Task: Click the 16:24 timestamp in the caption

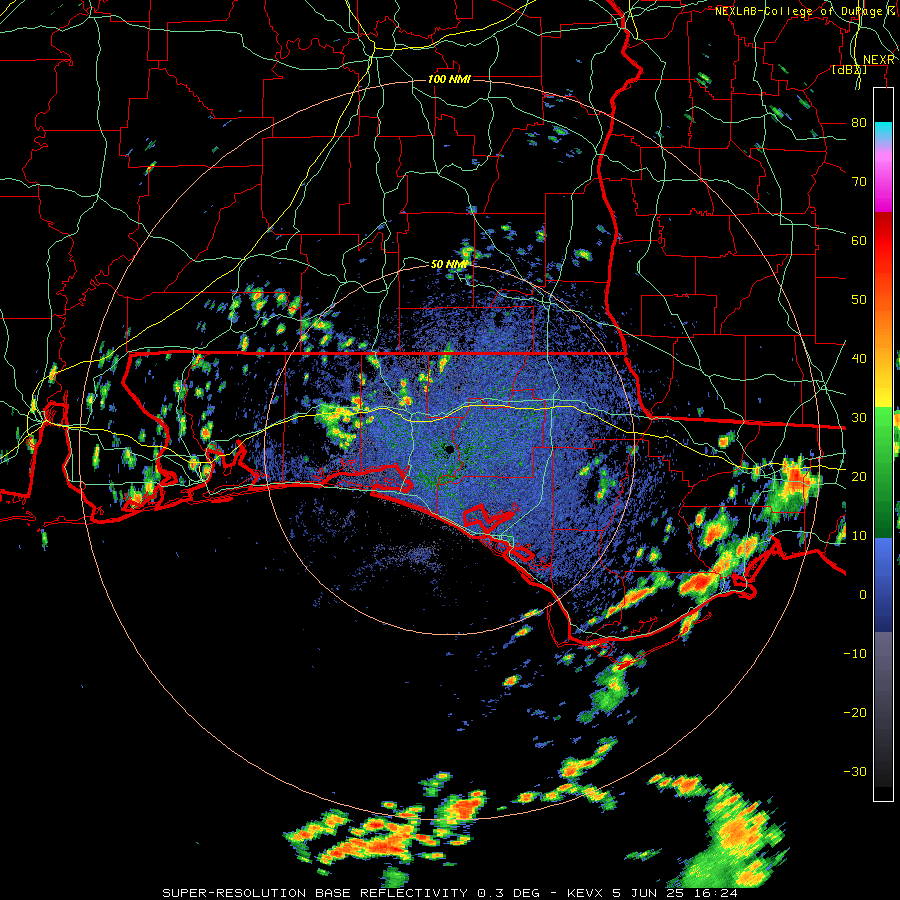Action: point(714,893)
